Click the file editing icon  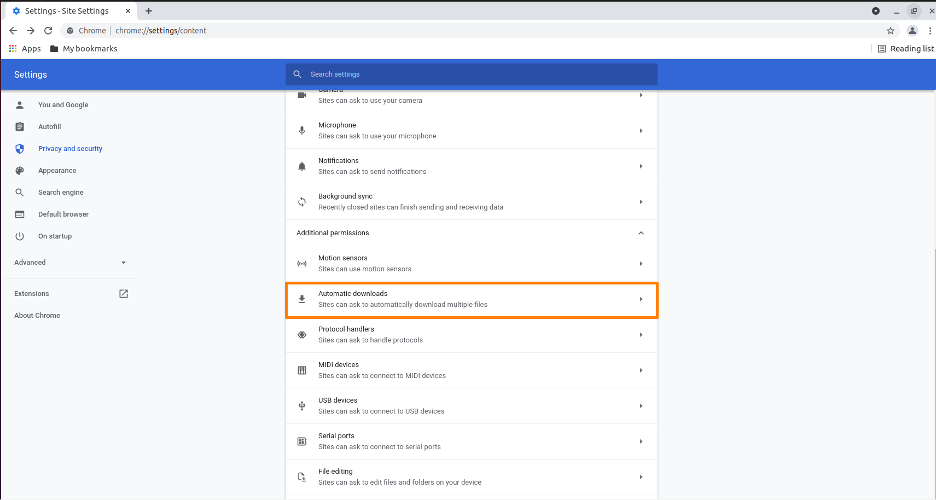pos(302,477)
